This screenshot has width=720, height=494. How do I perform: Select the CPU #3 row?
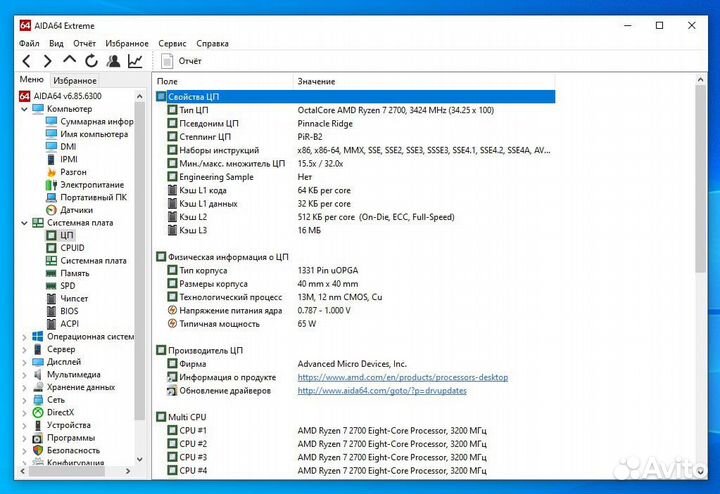pos(355,457)
